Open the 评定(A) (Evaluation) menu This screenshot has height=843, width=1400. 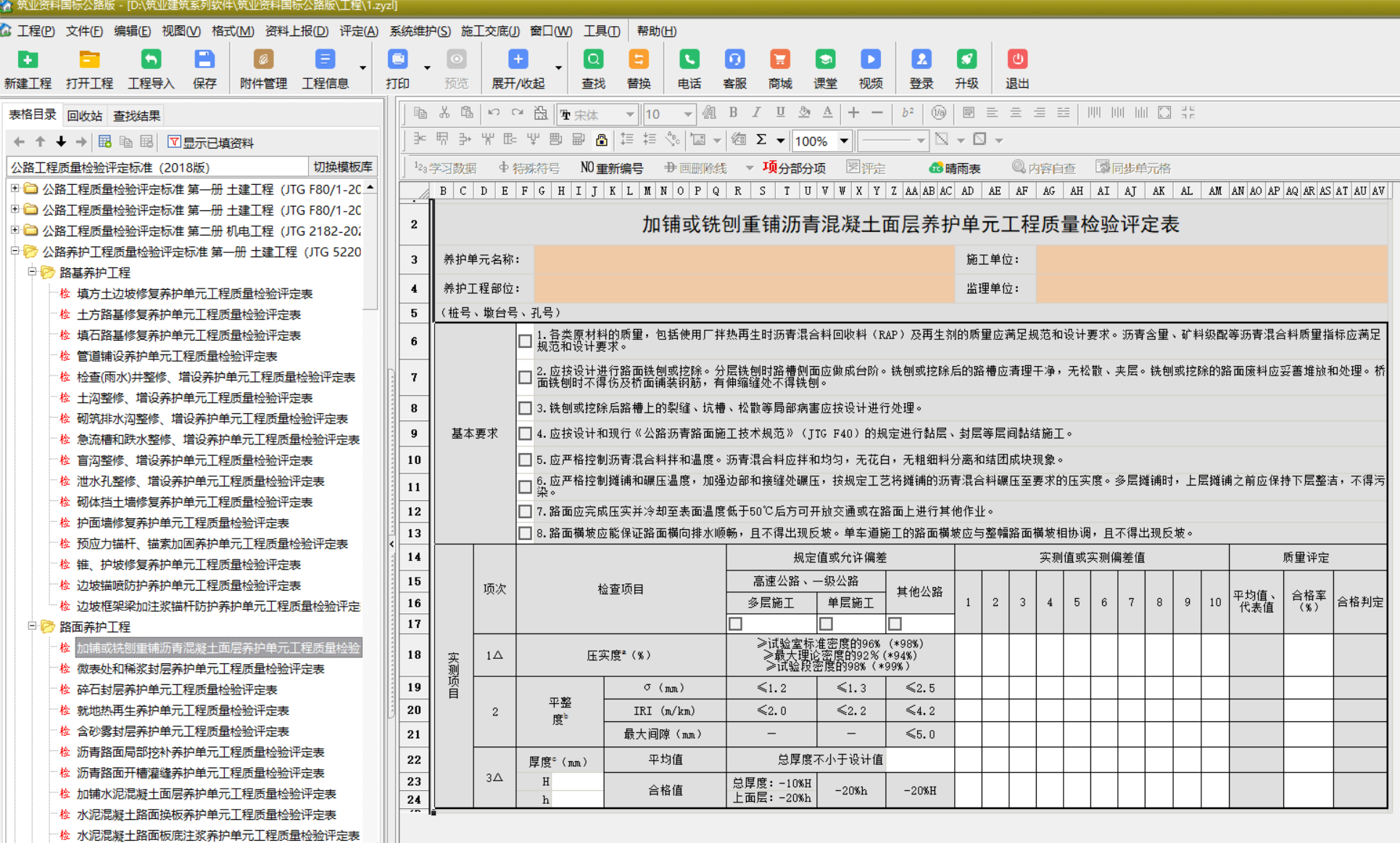(359, 31)
